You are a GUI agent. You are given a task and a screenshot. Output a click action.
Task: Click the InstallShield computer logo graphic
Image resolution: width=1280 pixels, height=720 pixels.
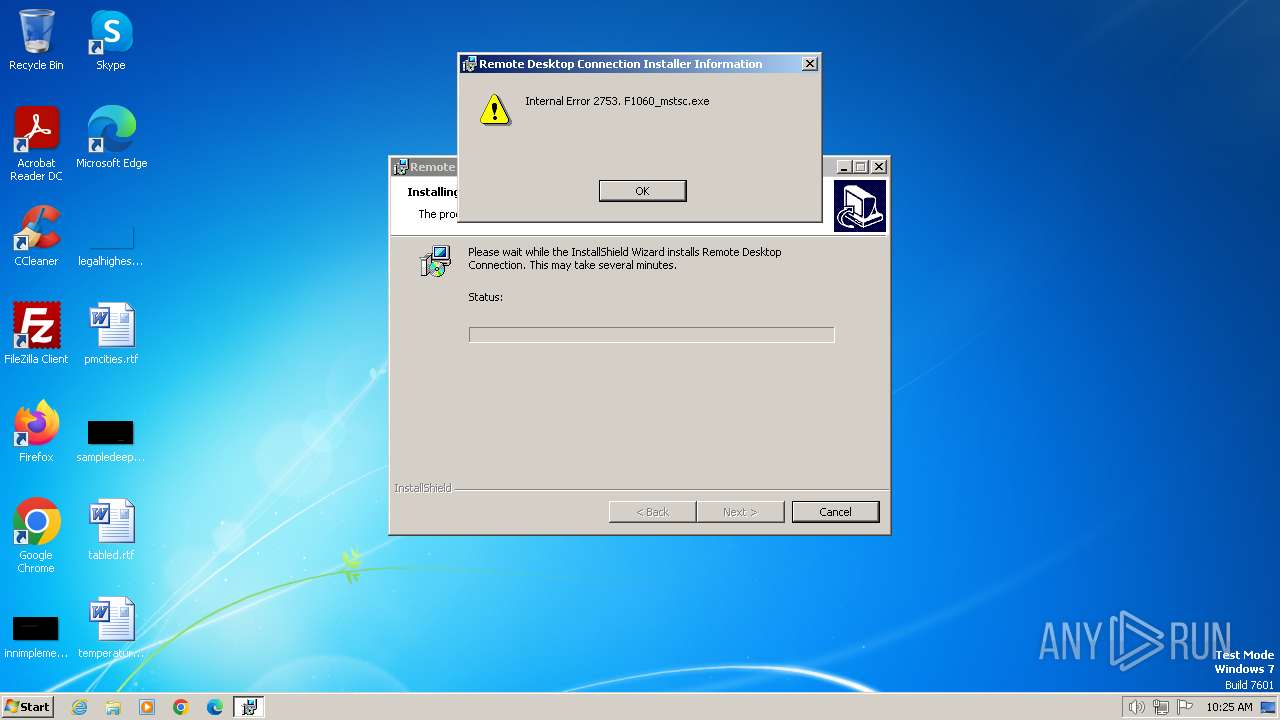coord(860,206)
